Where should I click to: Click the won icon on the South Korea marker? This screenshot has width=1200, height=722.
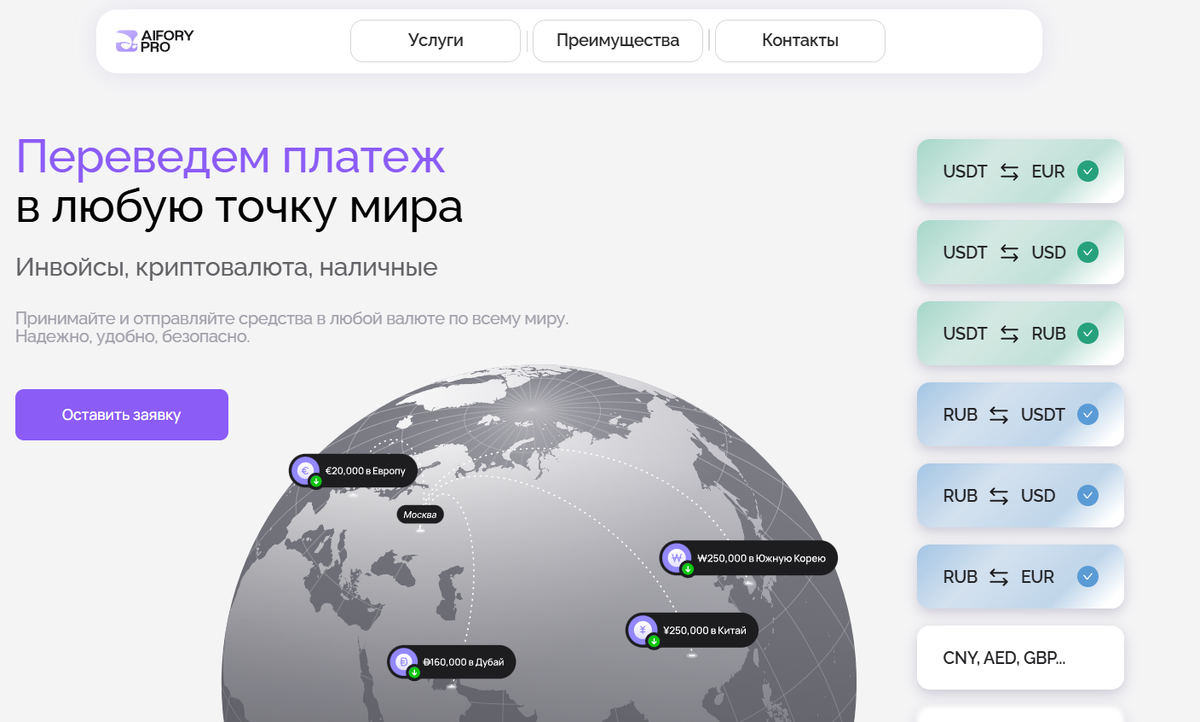676,558
